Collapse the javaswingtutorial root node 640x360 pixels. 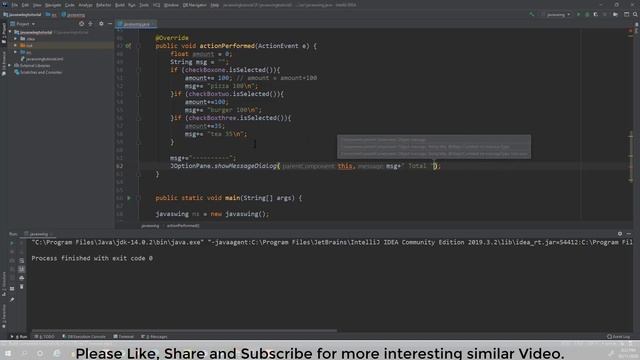pos(10,32)
